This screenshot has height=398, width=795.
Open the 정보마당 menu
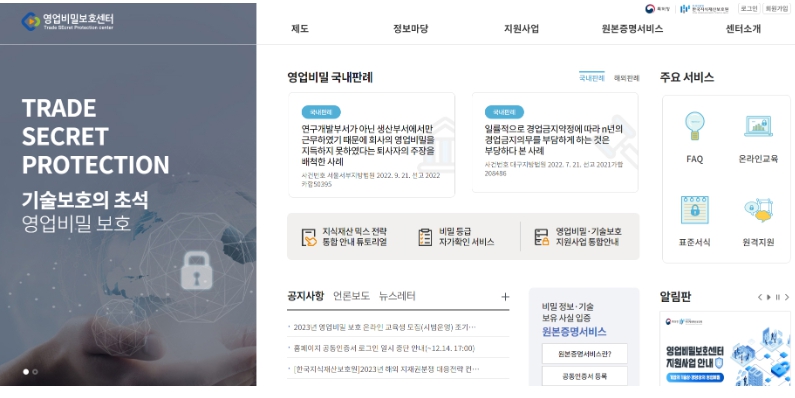[411, 29]
